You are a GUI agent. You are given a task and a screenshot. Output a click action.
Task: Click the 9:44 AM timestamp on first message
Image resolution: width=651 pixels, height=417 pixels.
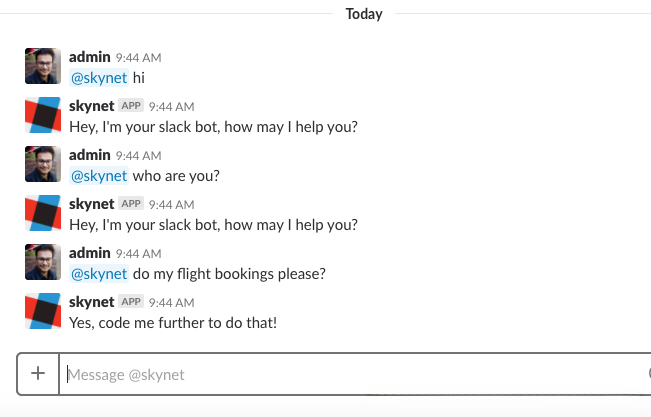coord(138,58)
